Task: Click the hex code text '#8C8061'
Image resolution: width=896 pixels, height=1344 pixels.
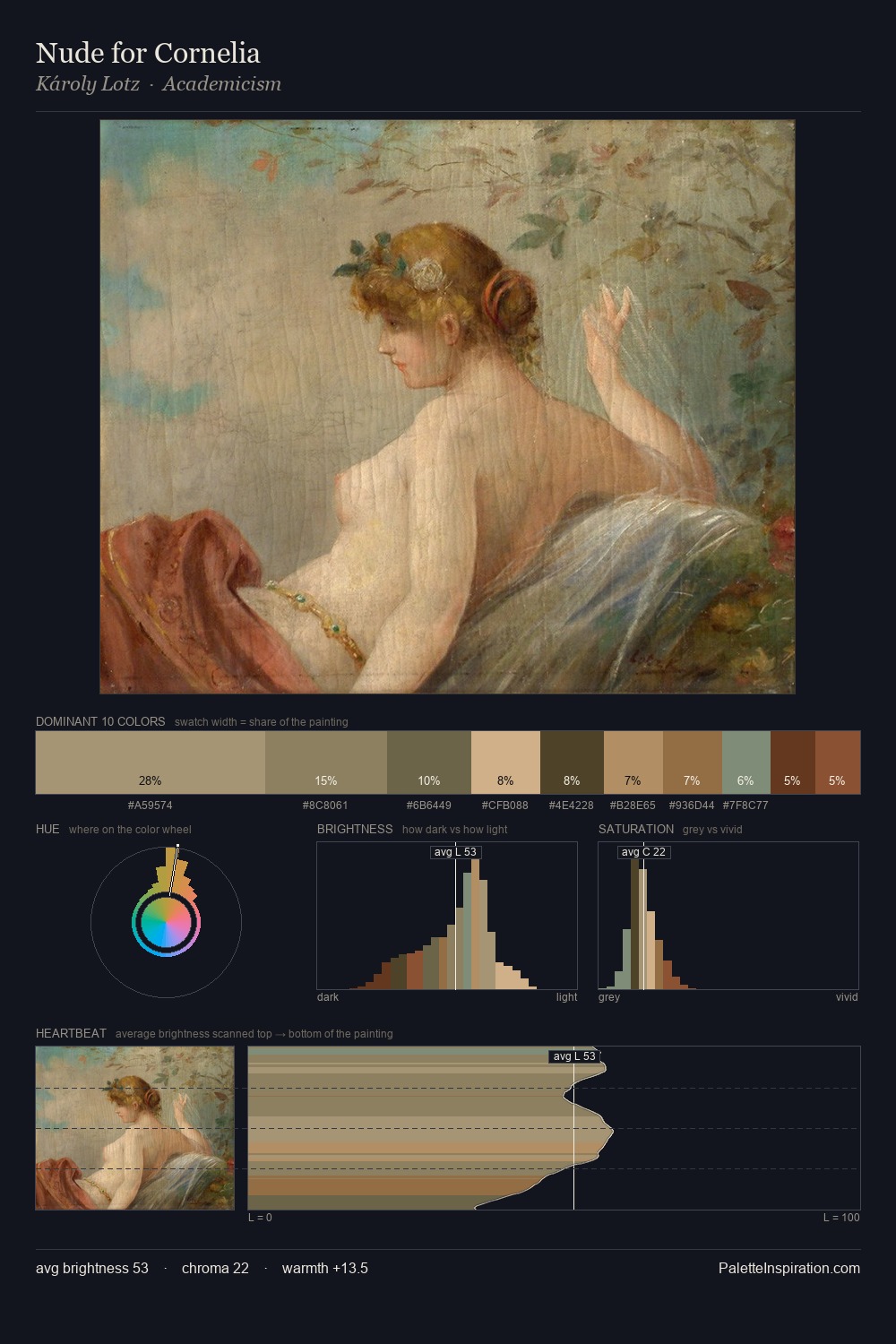Action: coord(326,805)
